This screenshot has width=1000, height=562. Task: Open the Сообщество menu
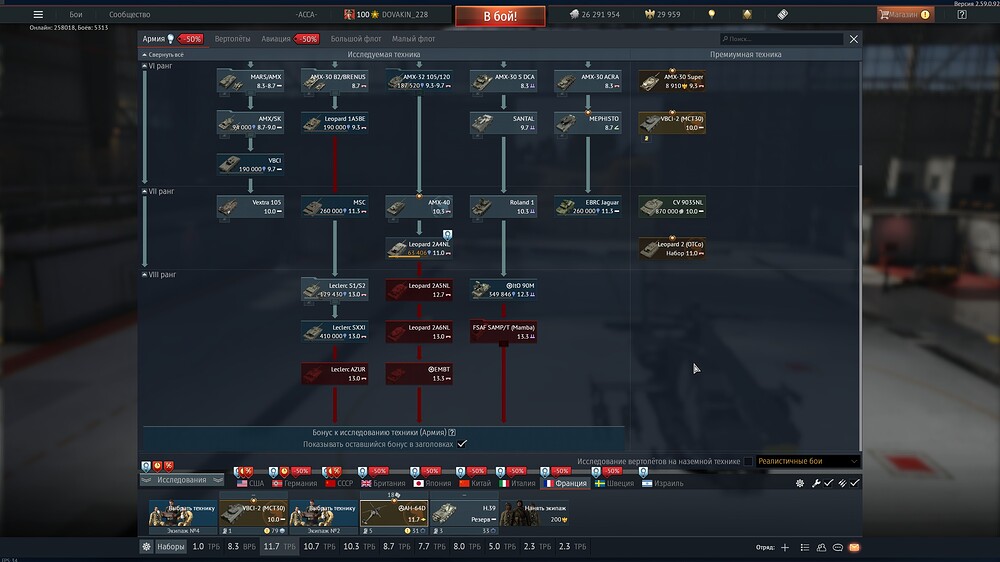tap(129, 14)
